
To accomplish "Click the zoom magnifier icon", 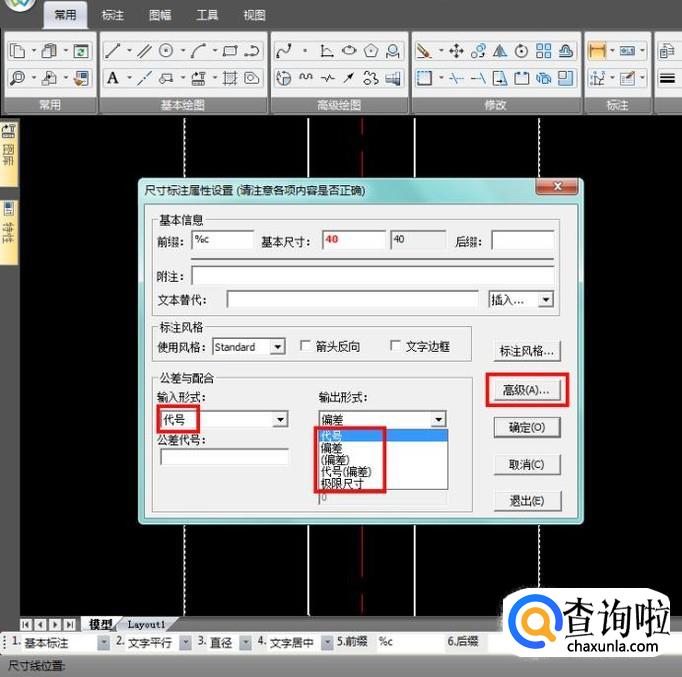I will click(x=18, y=78).
